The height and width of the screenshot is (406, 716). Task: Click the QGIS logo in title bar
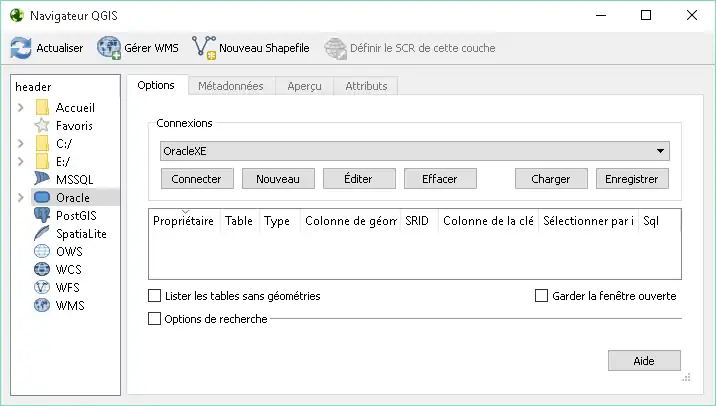(17, 15)
